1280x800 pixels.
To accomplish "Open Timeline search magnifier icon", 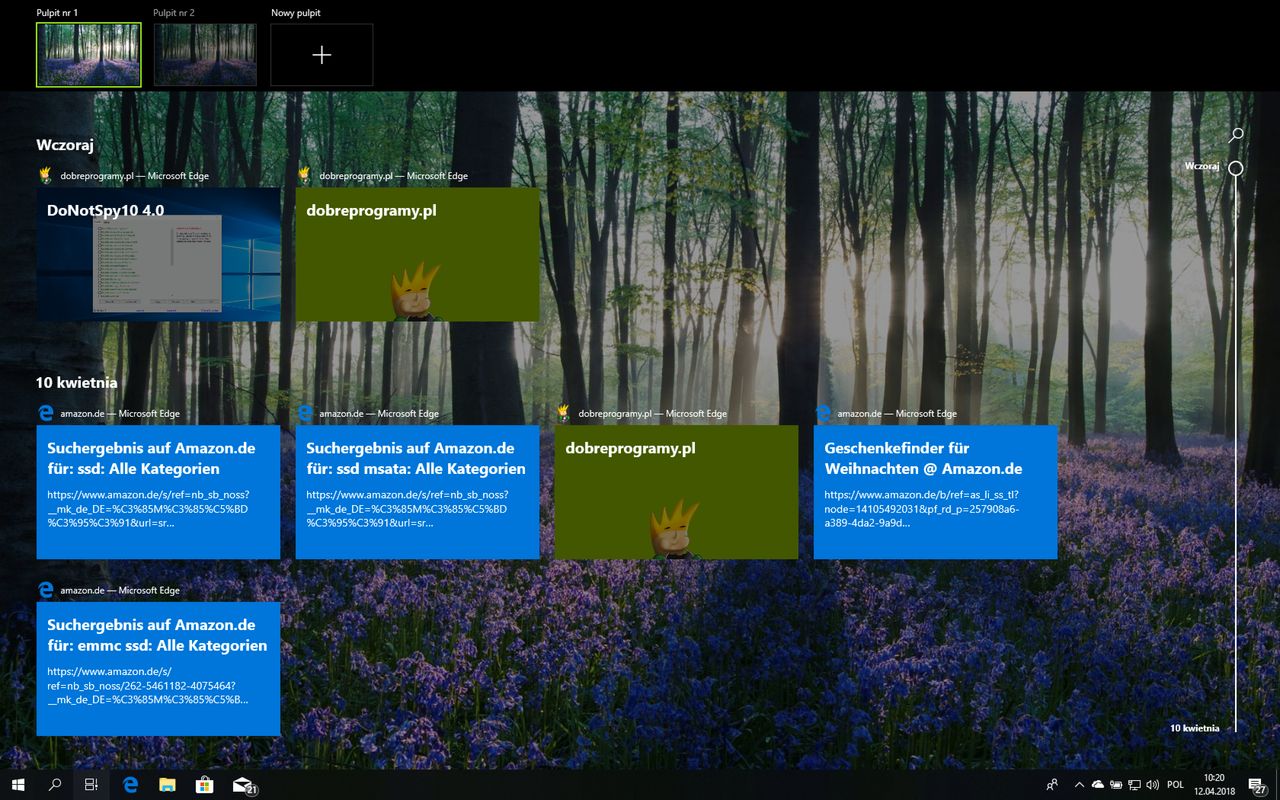I will pyautogui.click(x=1236, y=135).
